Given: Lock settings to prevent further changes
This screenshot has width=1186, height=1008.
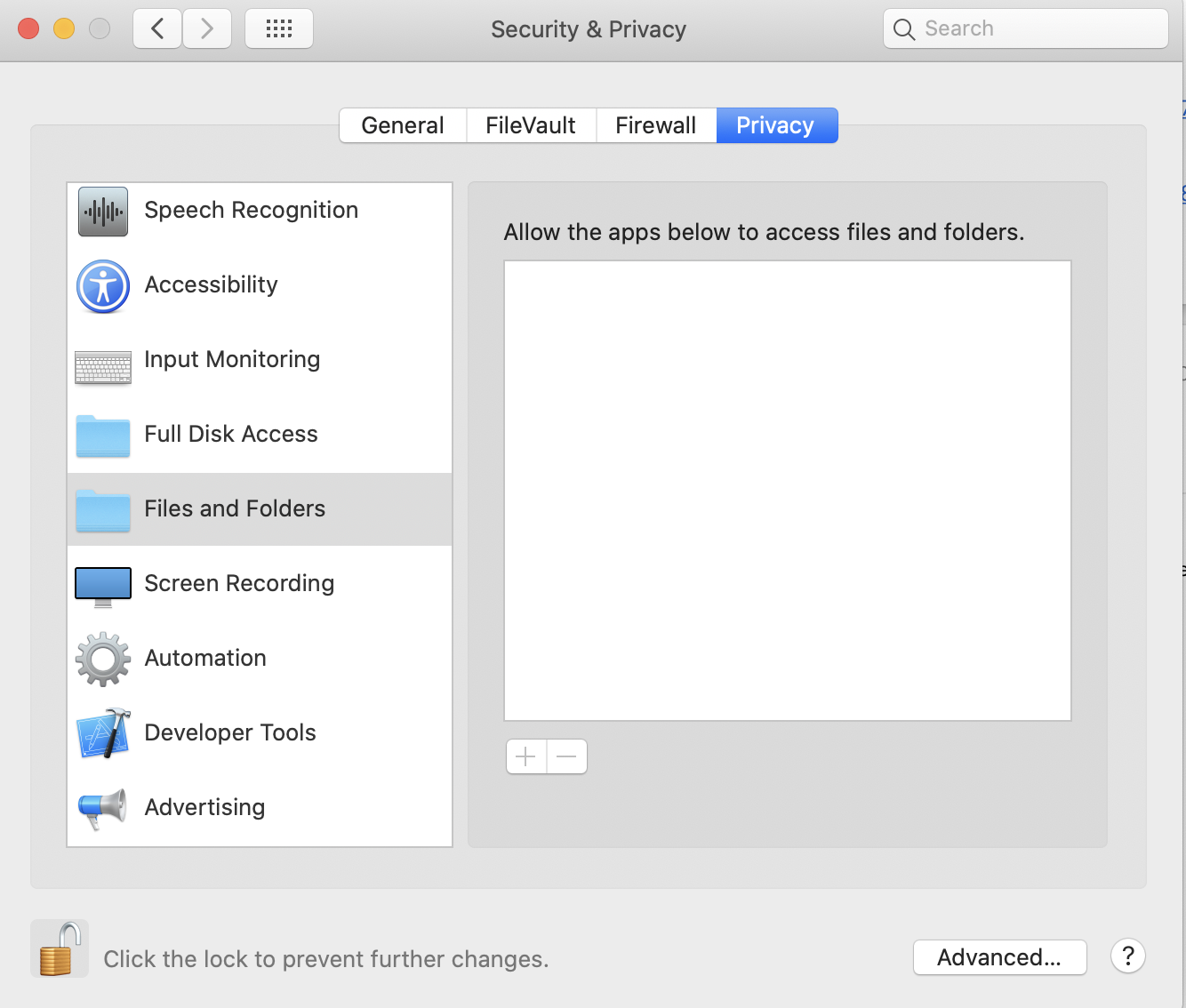Looking at the screenshot, I should pos(59,948).
